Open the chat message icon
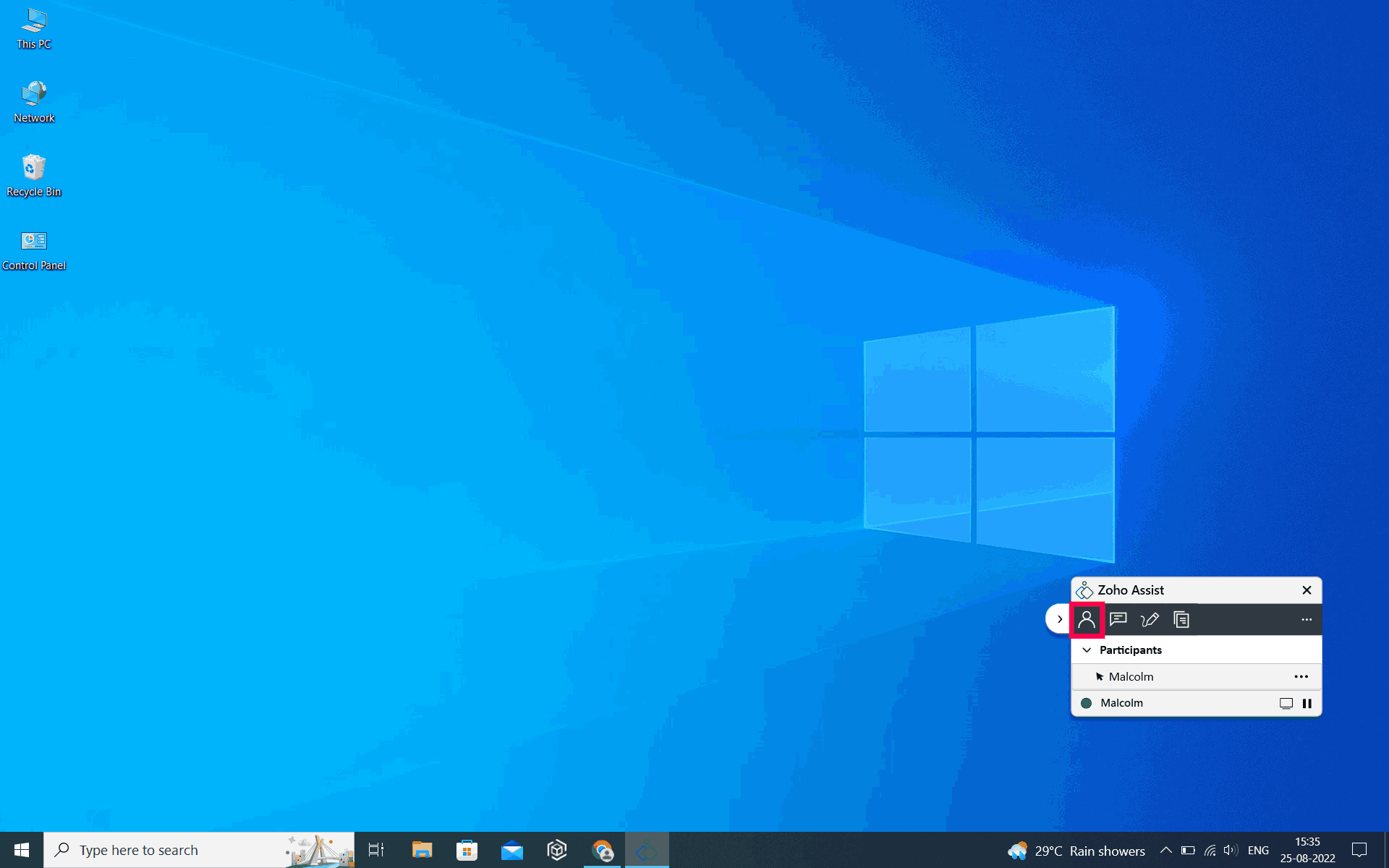The width and height of the screenshot is (1389, 868). pyautogui.click(x=1118, y=620)
